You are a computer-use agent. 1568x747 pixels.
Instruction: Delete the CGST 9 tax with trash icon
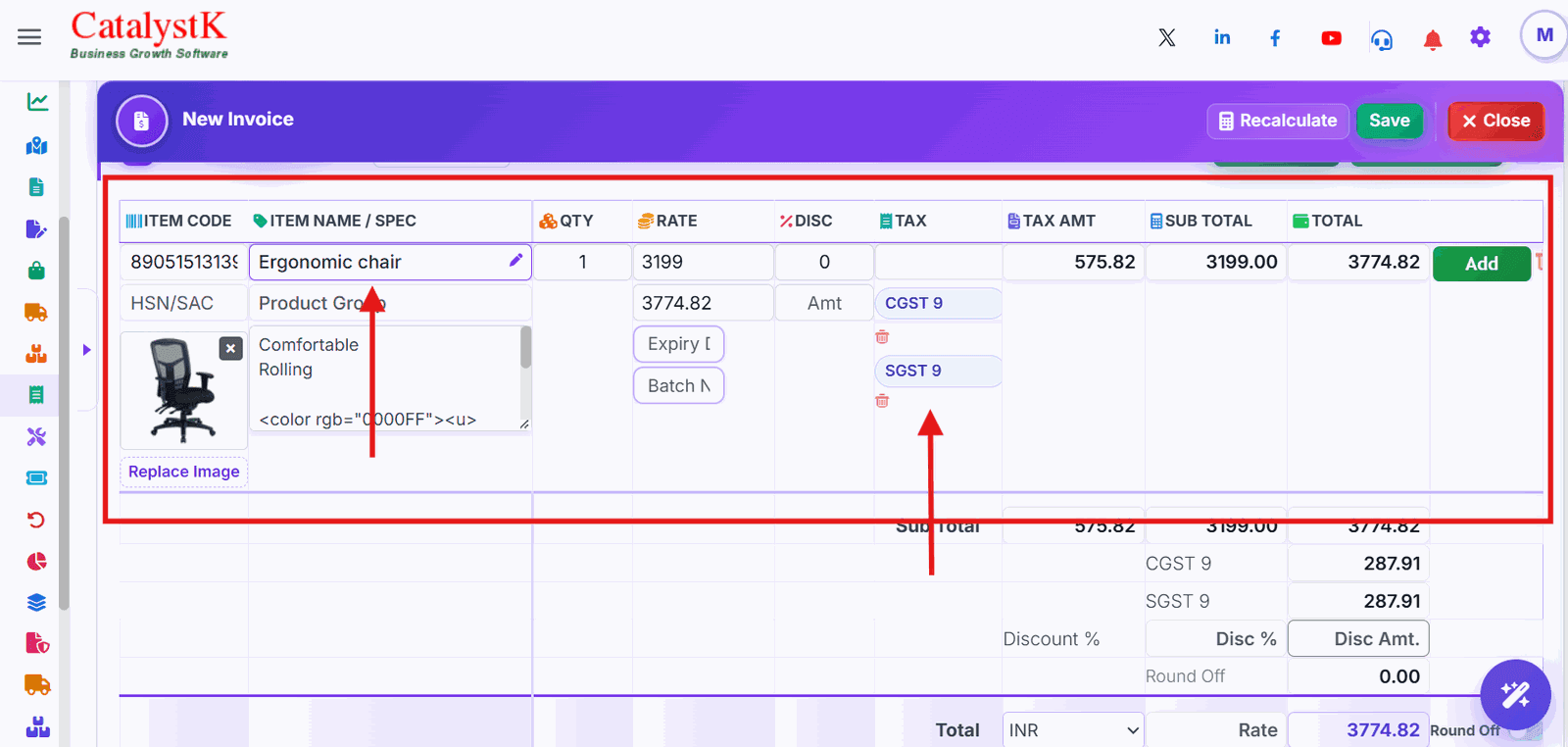tap(882, 337)
